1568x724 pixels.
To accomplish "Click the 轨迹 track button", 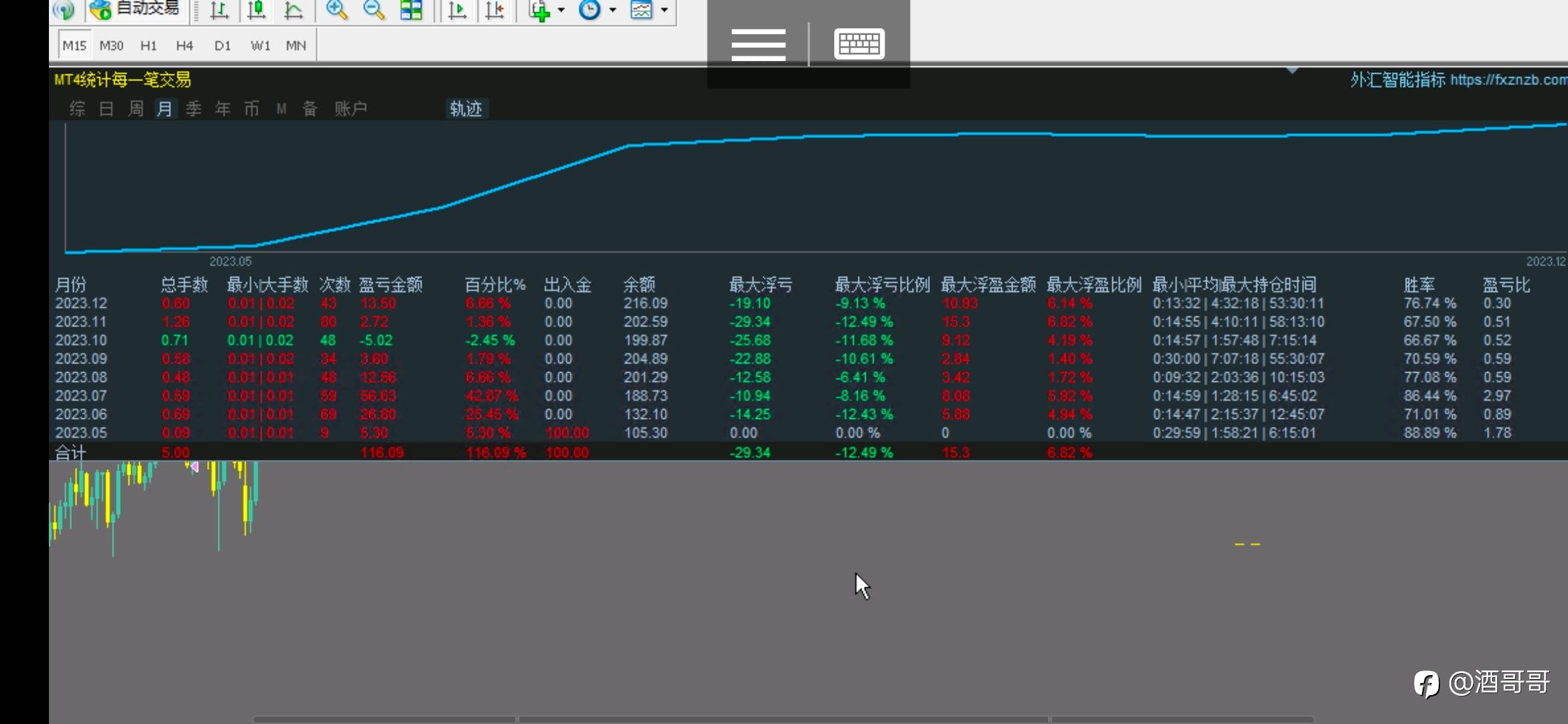I will point(466,109).
